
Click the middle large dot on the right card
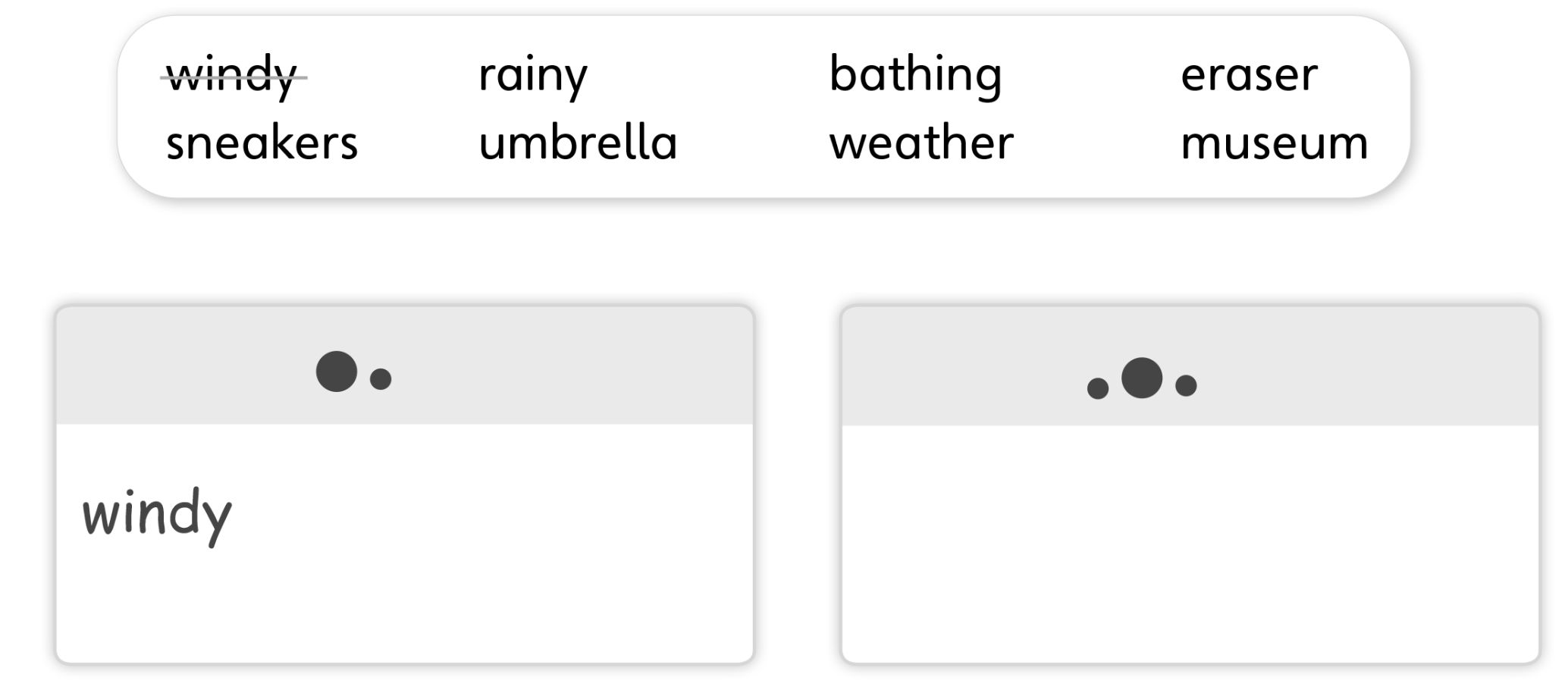pos(1142,378)
